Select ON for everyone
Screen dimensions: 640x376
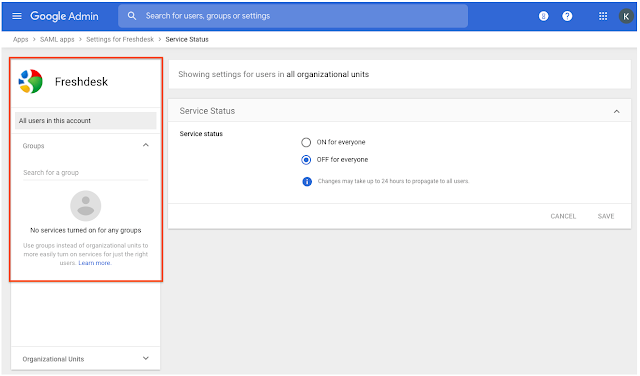[306, 142]
